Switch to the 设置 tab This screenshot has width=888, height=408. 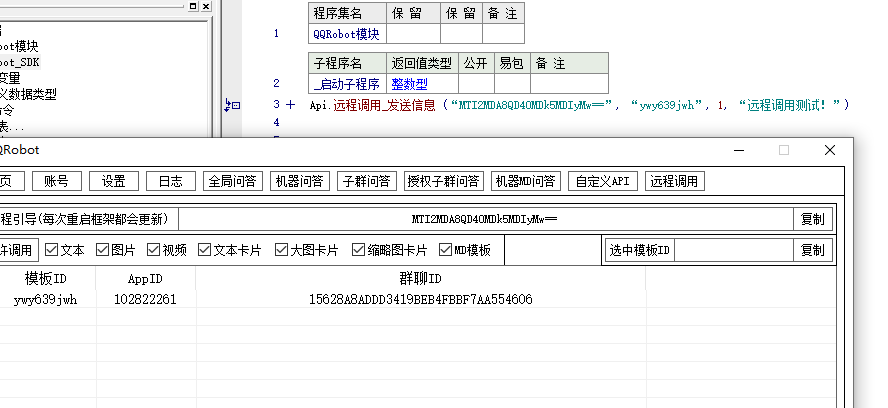114,181
